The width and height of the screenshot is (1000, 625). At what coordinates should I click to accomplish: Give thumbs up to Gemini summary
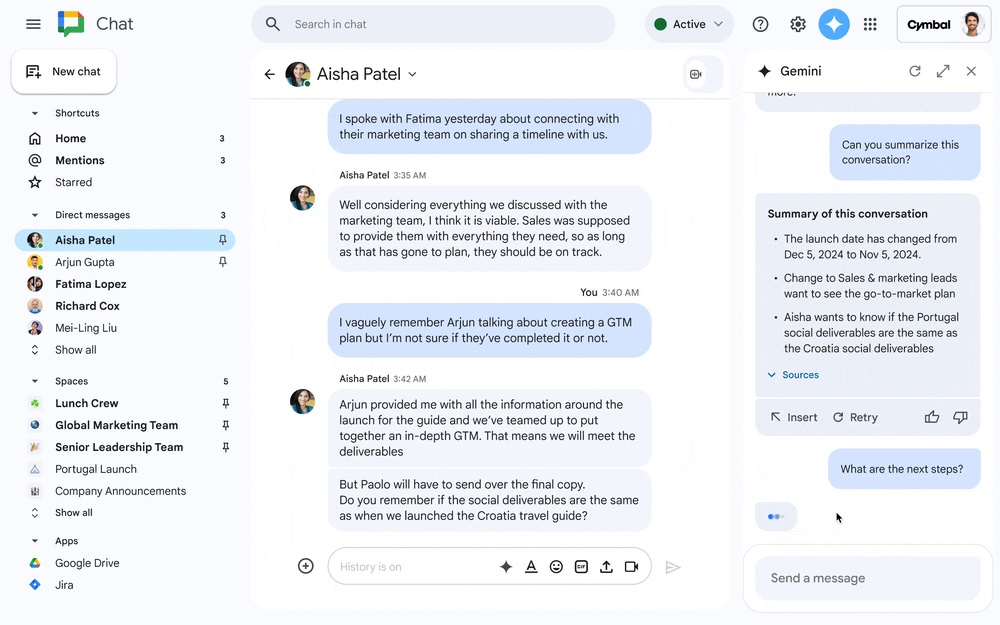(x=932, y=417)
